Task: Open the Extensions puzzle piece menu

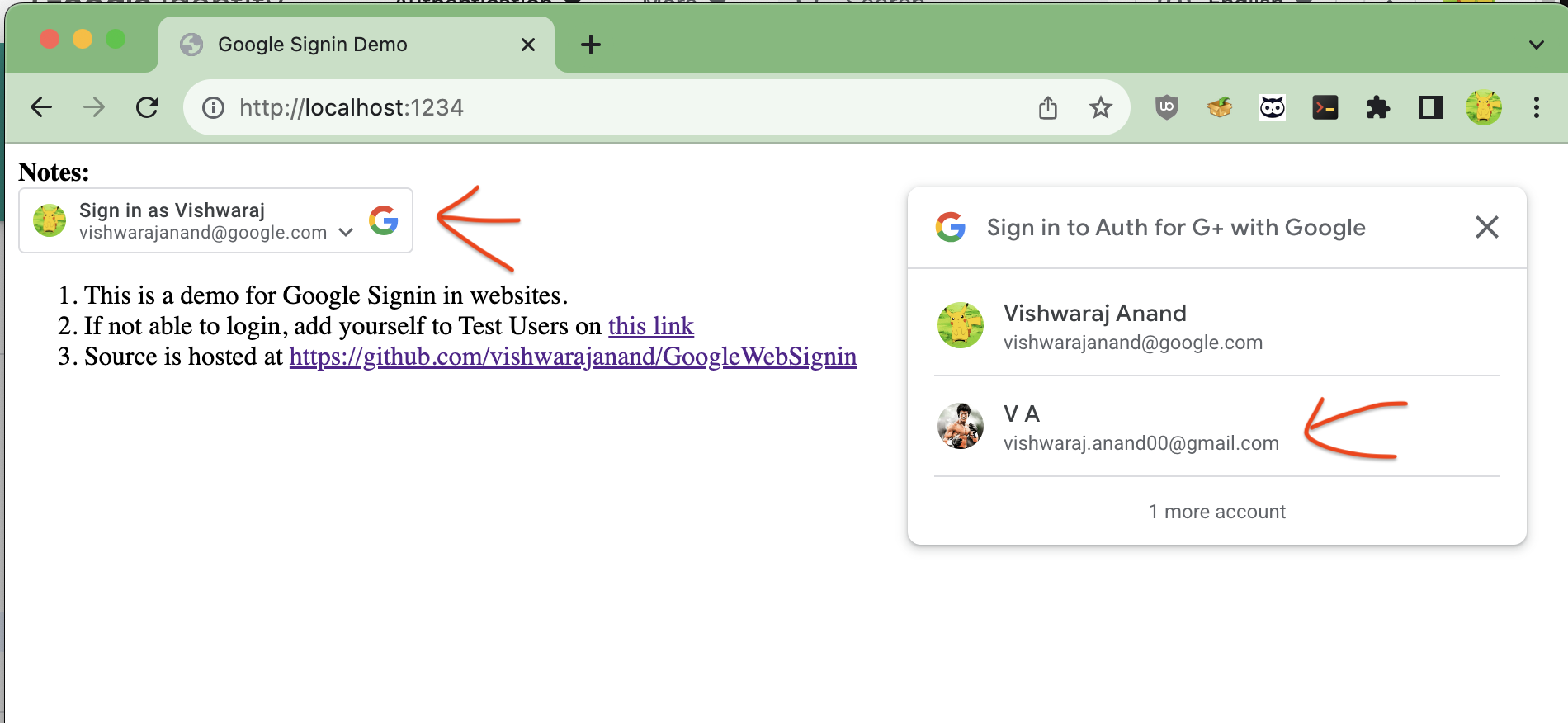Action: (1378, 107)
